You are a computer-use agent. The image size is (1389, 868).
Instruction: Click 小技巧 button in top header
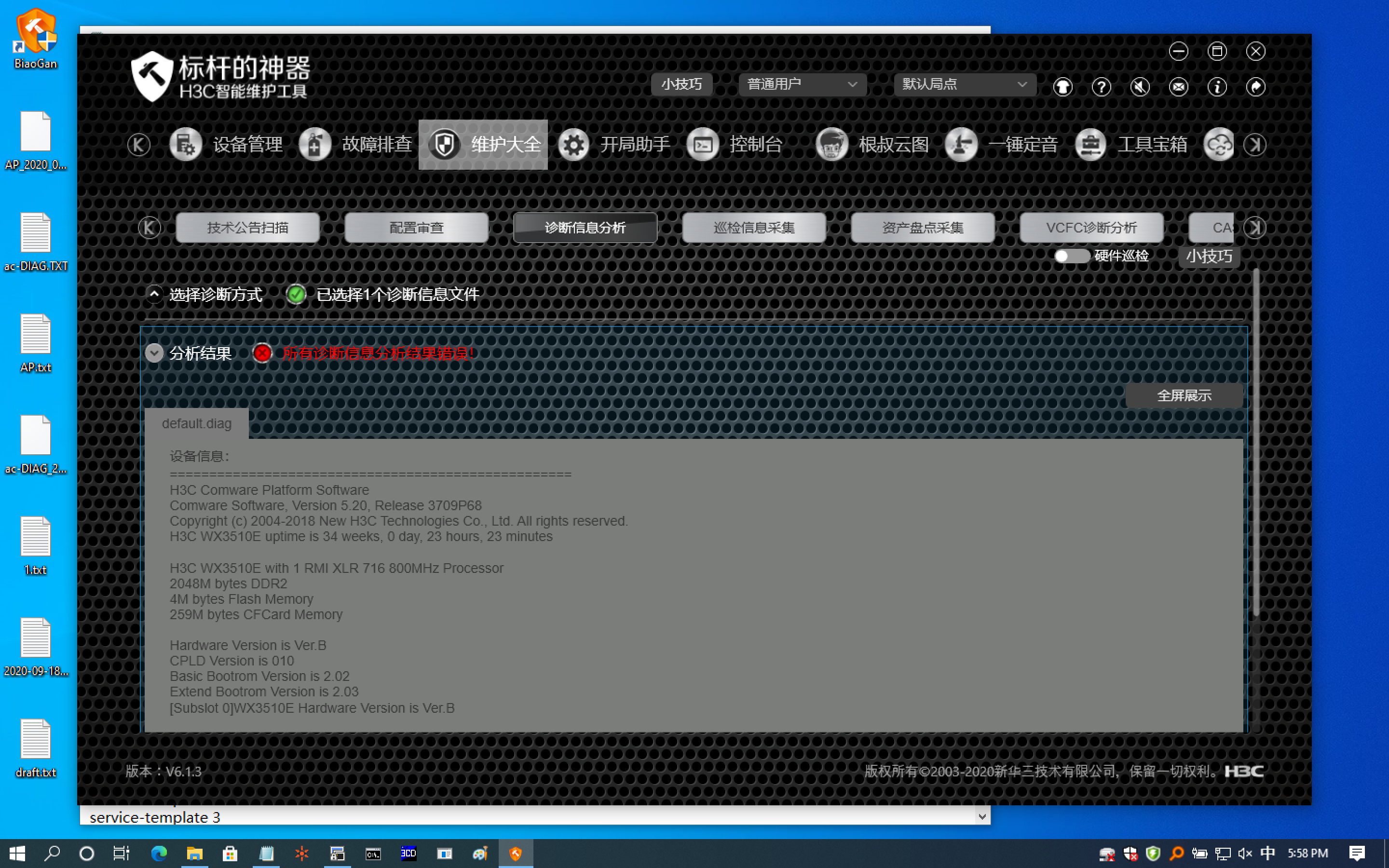pos(681,84)
